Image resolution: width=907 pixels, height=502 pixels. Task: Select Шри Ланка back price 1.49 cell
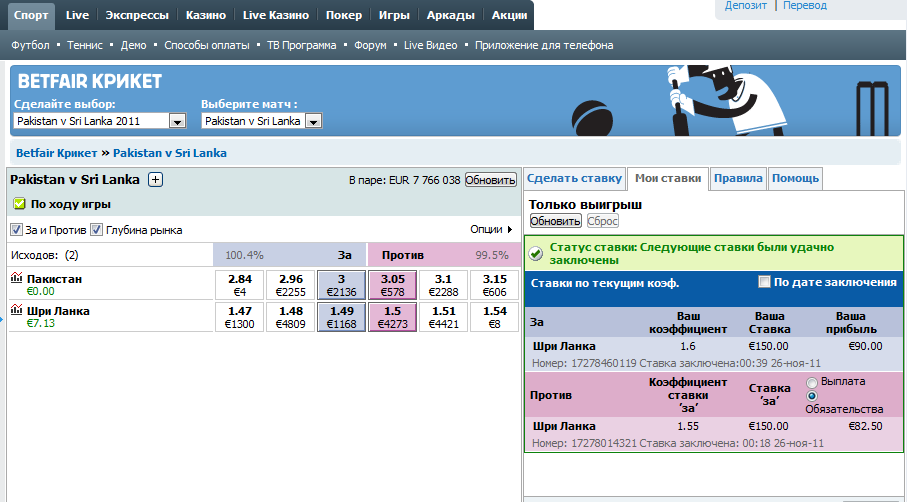click(341, 316)
